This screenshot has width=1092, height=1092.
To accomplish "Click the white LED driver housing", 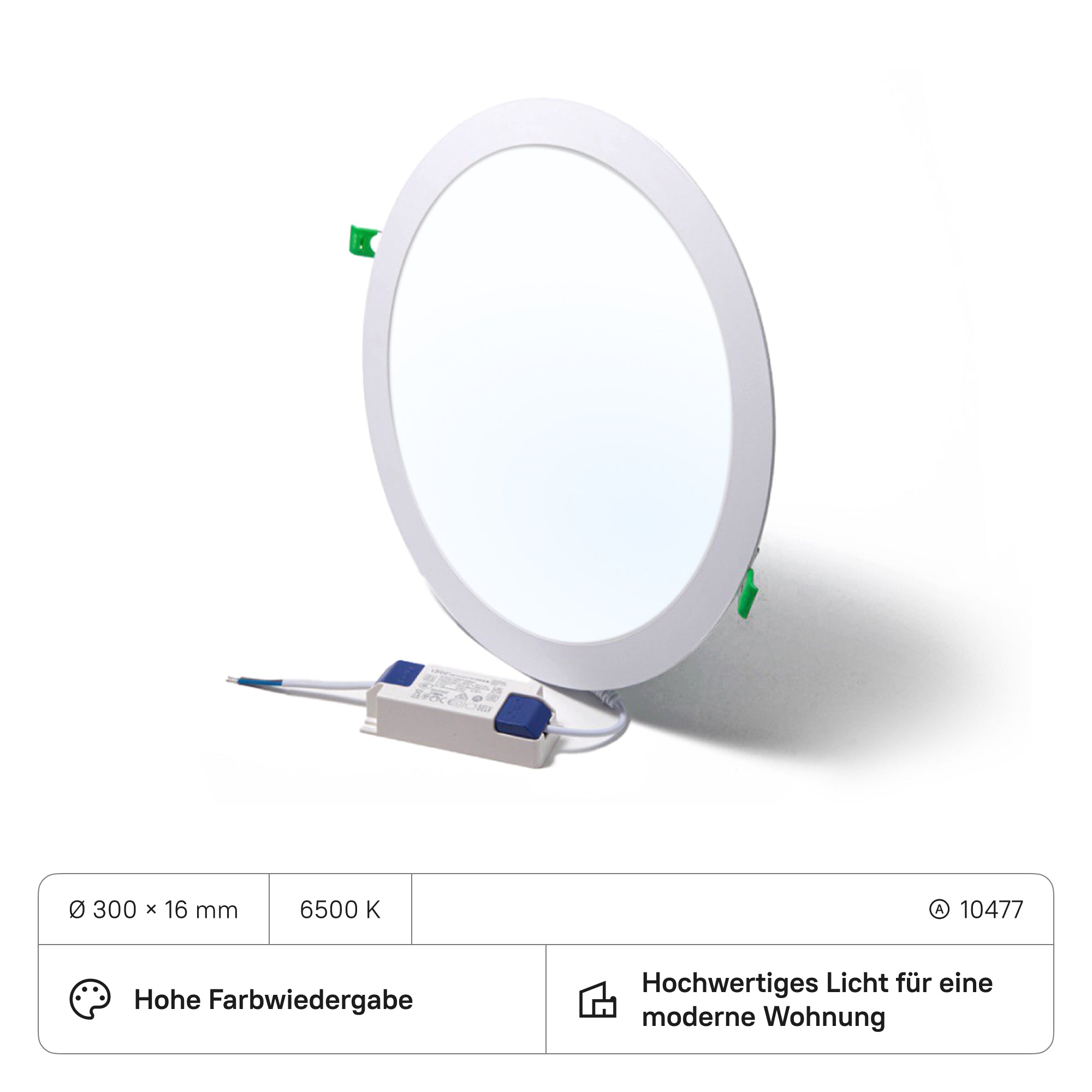I will [x=458, y=715].
